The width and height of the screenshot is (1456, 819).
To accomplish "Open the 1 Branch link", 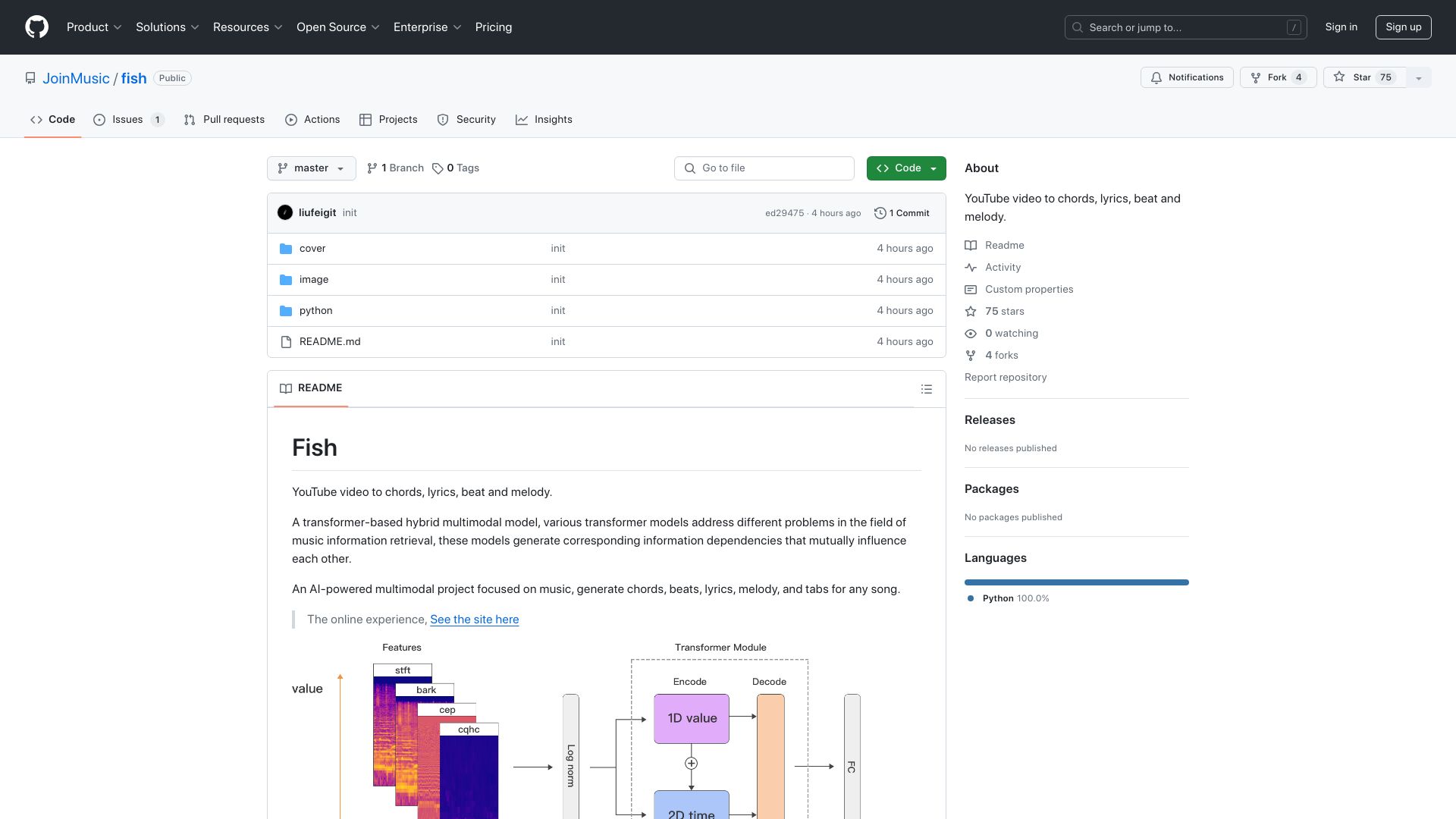I will point(395,168).
